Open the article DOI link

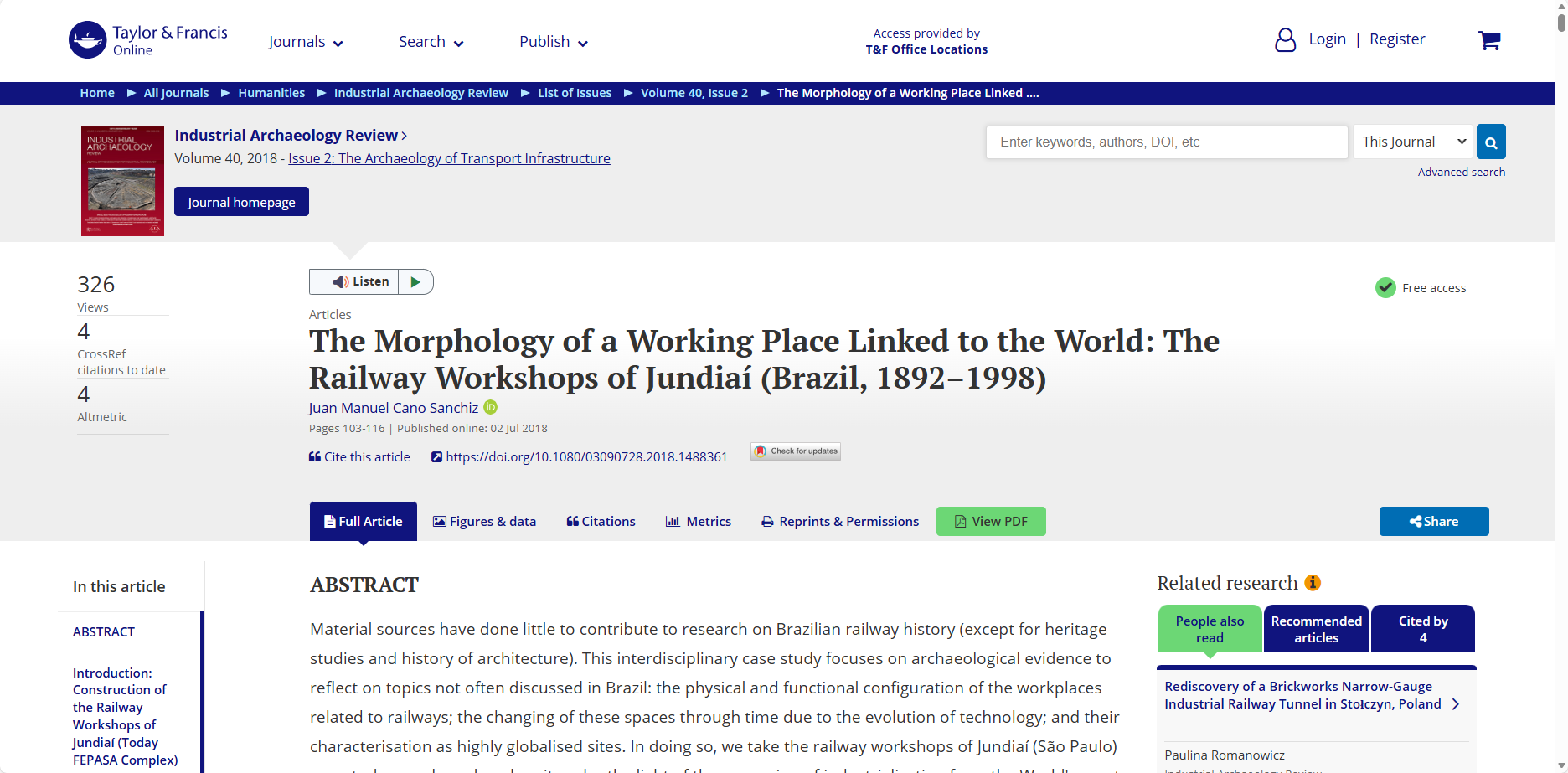pyautogui.click(x=585, y=457)
